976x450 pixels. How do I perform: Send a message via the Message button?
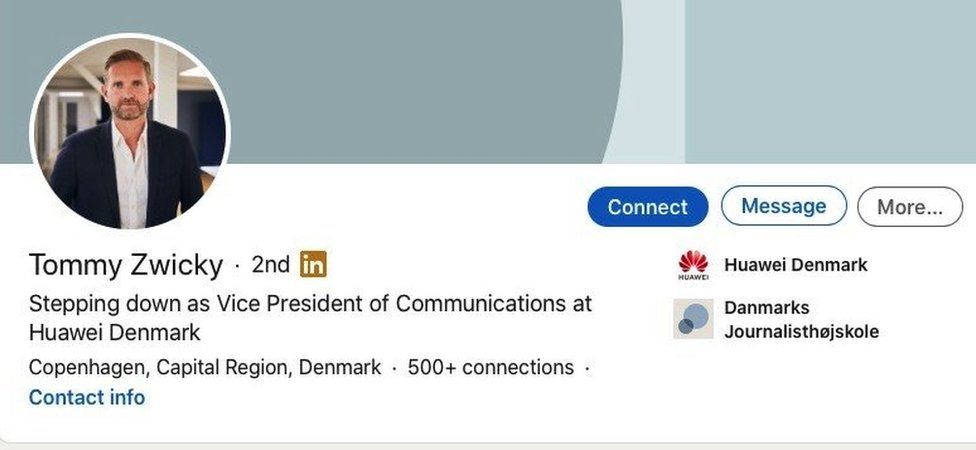(783, 207)
